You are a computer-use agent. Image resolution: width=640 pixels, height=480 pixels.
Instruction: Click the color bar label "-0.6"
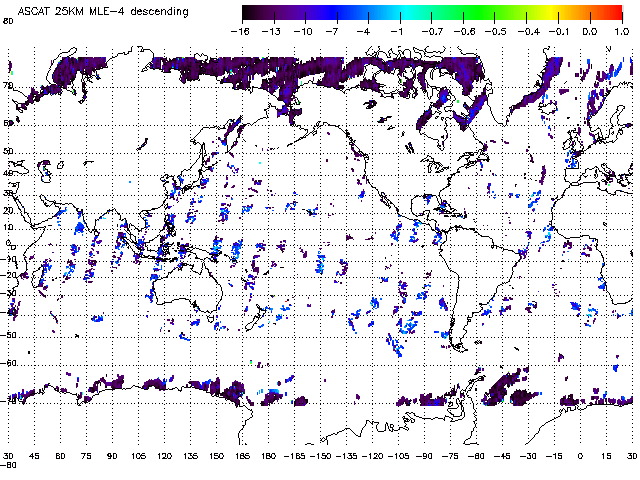tap(464, 31)
